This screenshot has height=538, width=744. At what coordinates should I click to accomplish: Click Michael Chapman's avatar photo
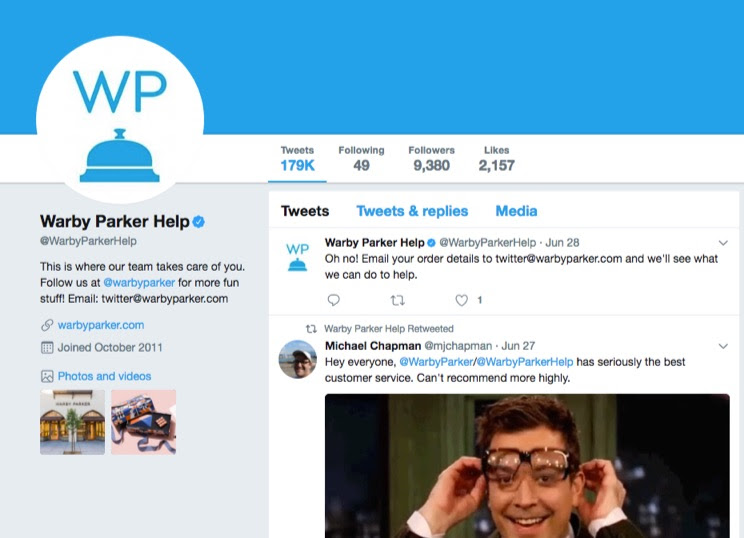coord(298,359)
